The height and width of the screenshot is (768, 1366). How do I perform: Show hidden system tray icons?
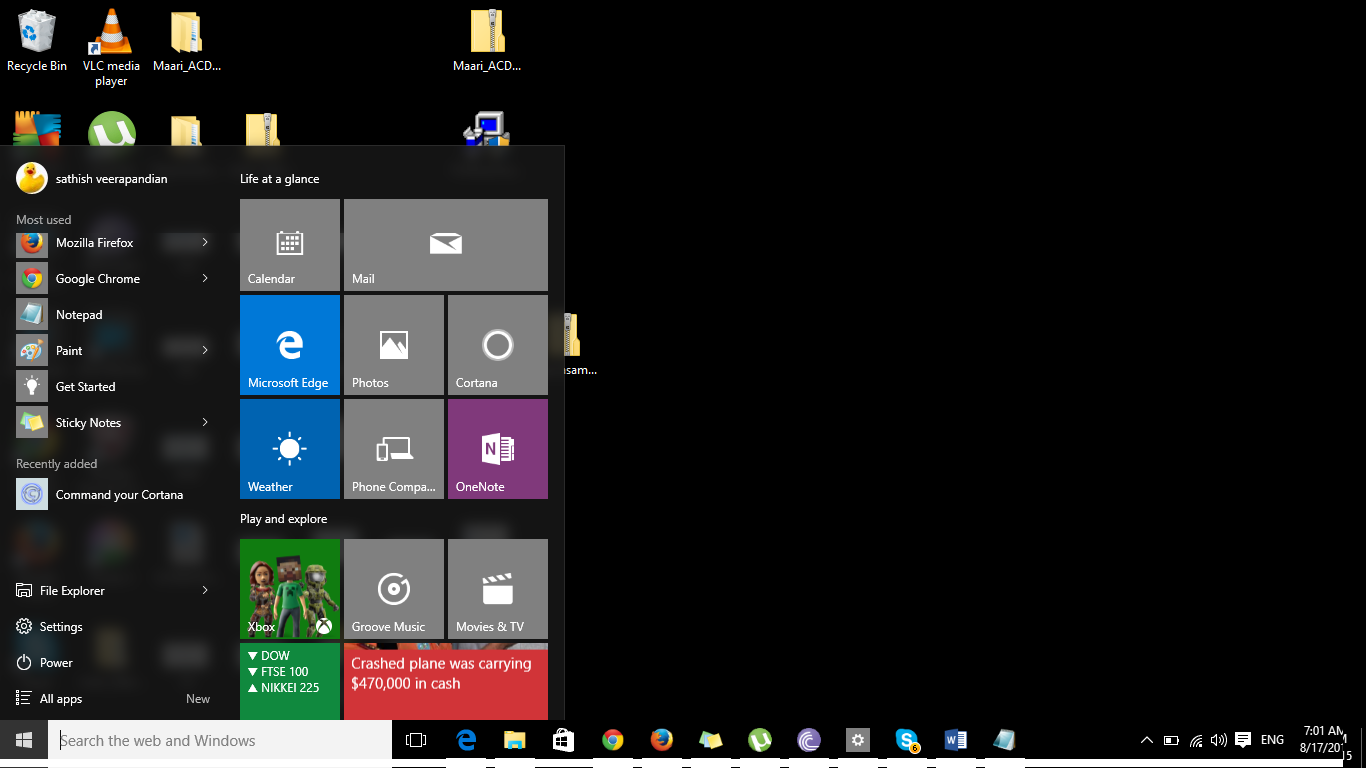tap(1146, 741)
